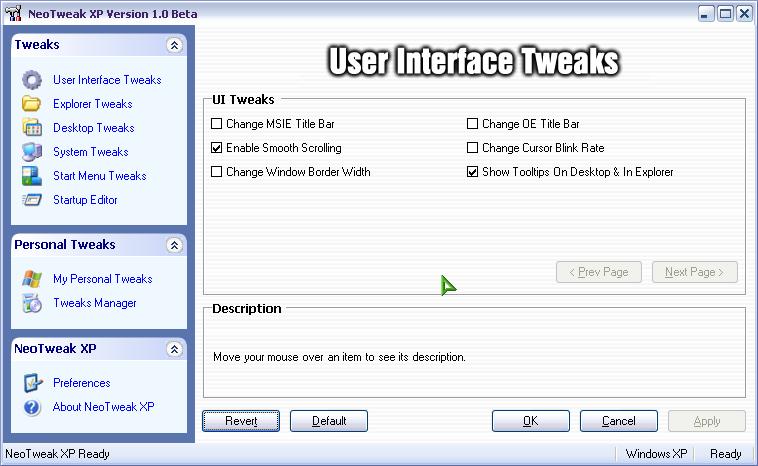Click the Windows flag icon for My Personal Tweaks
758x466 pixels.
point(32,279)
